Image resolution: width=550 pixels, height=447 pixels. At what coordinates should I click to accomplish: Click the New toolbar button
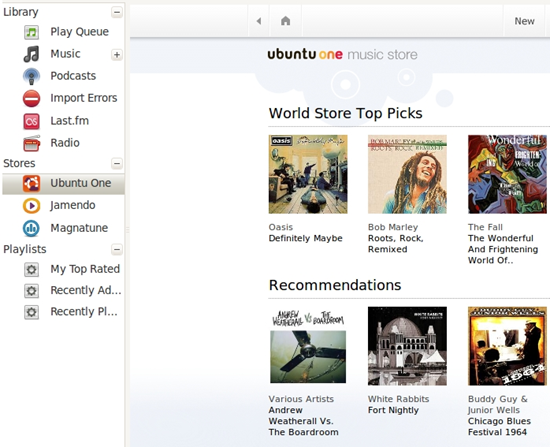click(x=524, y=21)
